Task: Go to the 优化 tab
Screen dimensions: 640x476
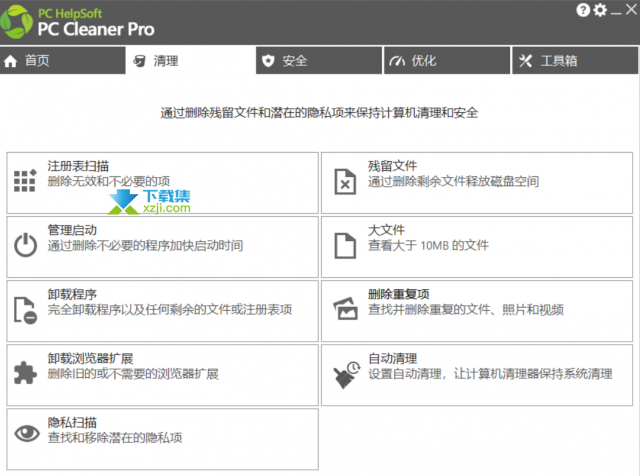Action: pos(447,60)
